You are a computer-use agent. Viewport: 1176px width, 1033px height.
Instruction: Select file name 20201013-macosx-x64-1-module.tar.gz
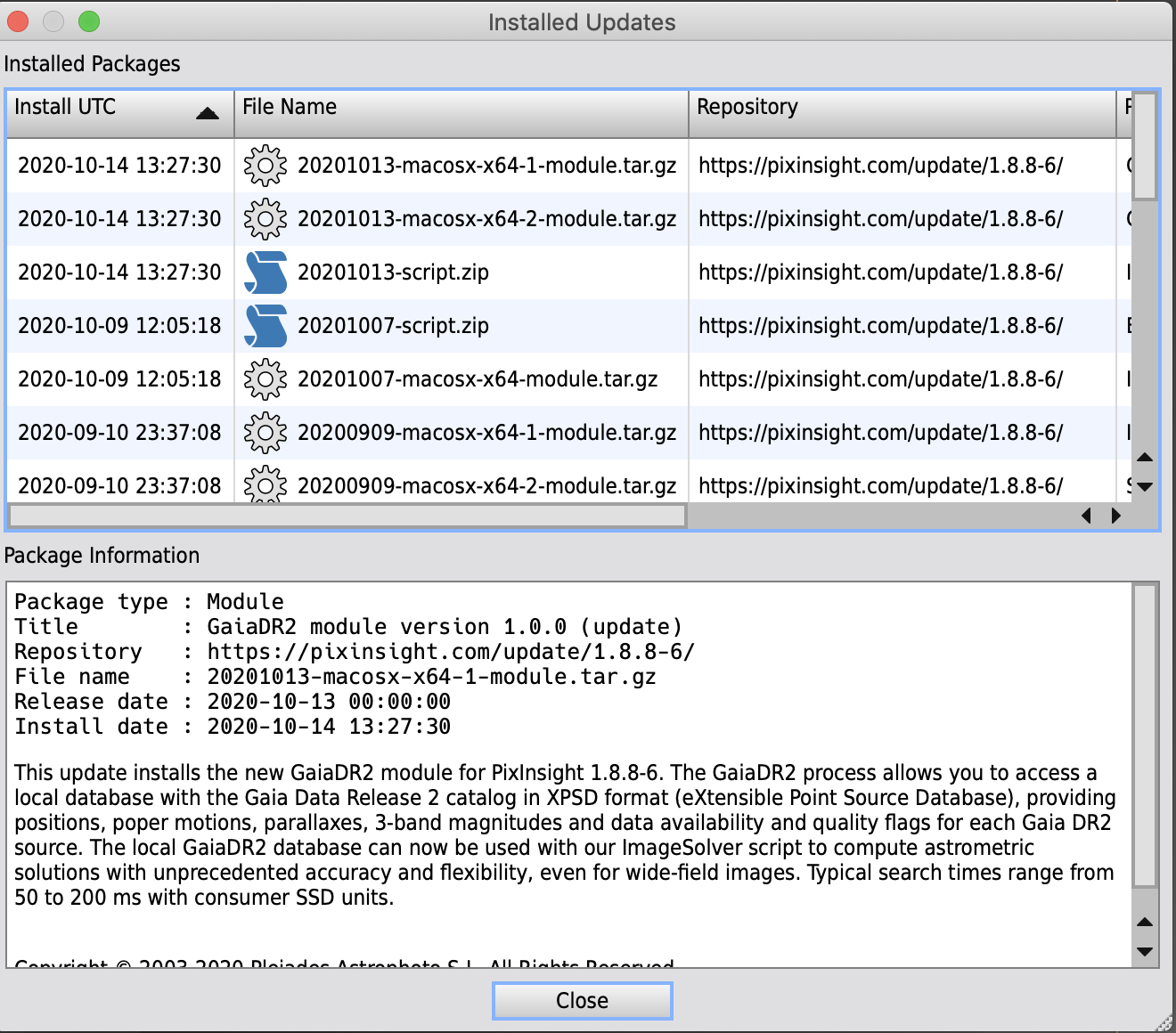[486, 166]
